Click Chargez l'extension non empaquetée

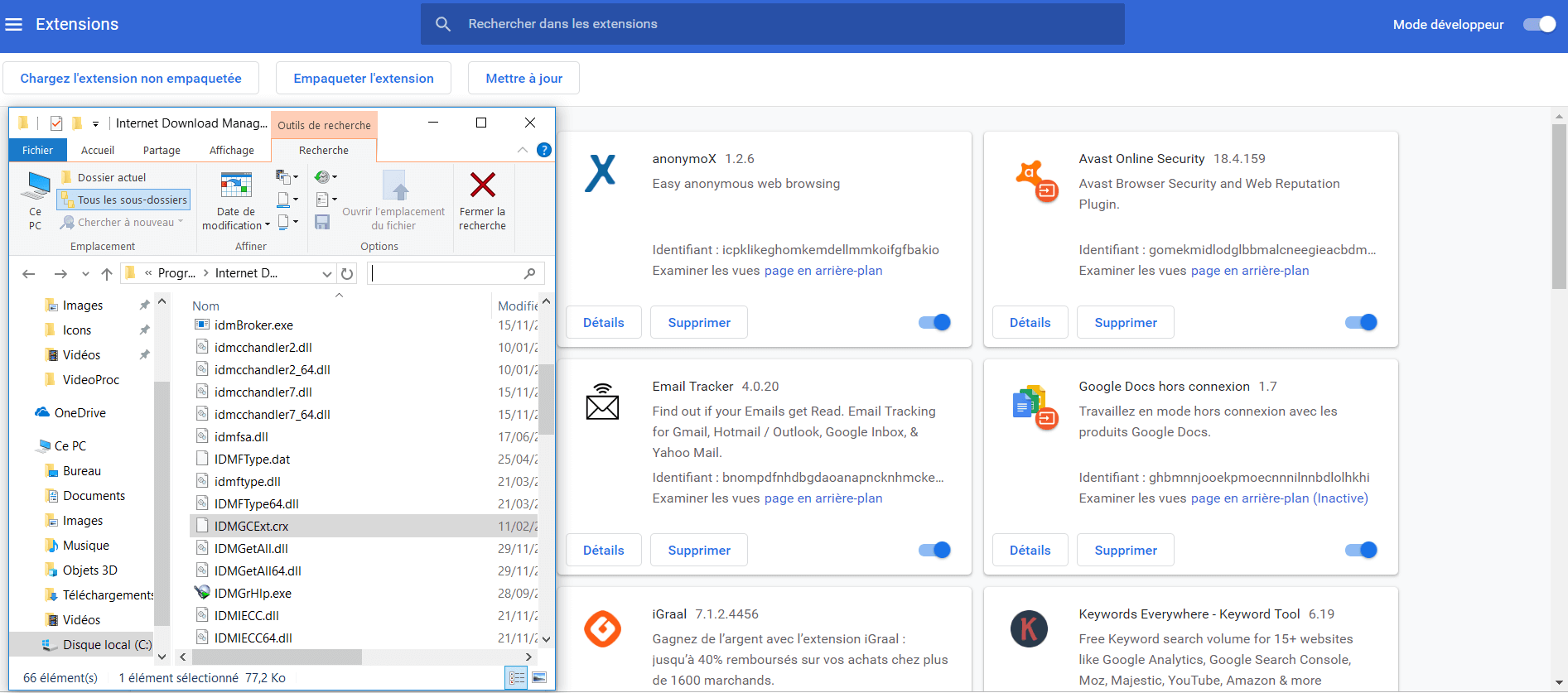coord(131,79)
